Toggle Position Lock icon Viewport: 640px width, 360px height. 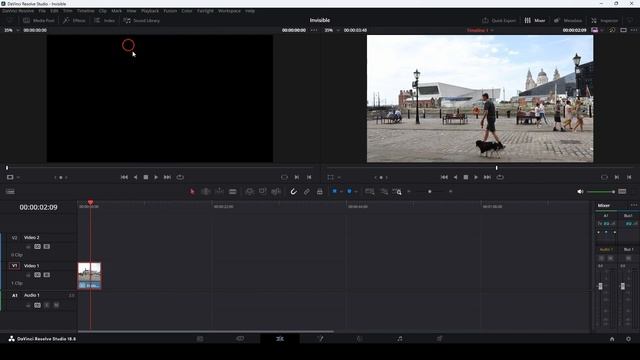[x=320, y=191]
